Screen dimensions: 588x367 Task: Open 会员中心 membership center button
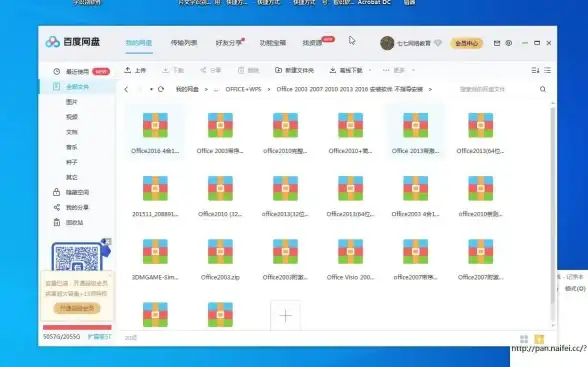pyautogui.click(x=466, y=43)
